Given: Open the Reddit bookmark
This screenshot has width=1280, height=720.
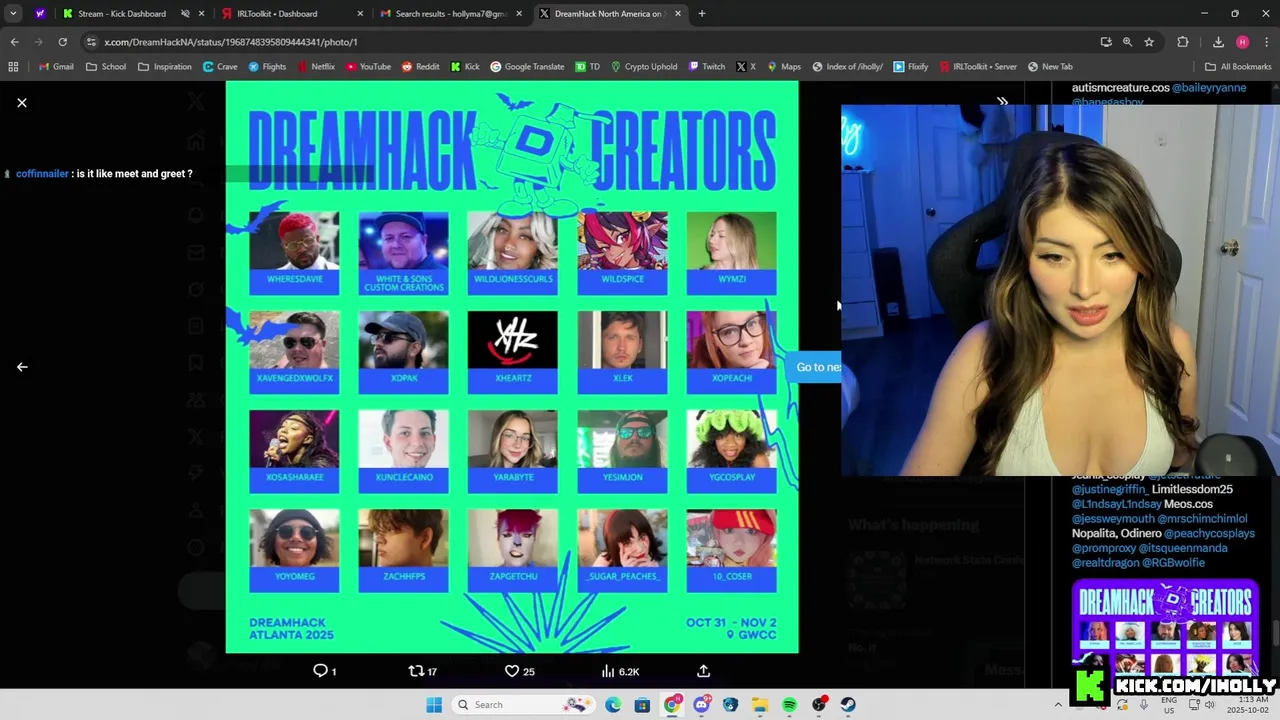Looking at the screenshot, I should pyautogui.click(x=421, y=67).
